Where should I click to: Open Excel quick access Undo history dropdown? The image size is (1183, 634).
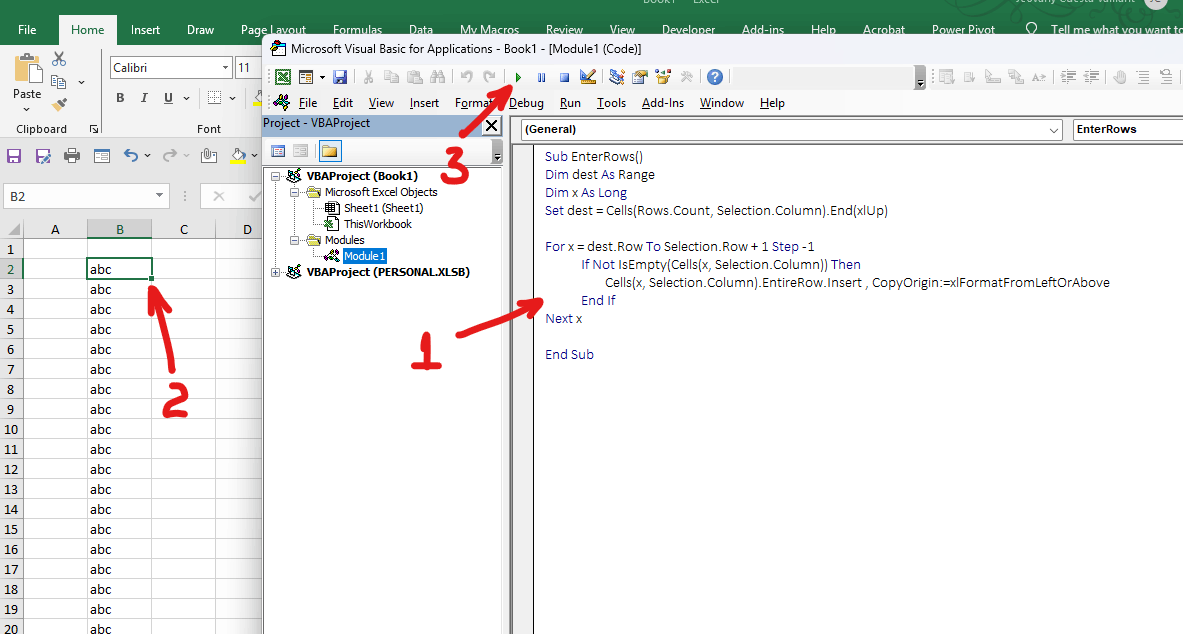(x=147, y=155)
